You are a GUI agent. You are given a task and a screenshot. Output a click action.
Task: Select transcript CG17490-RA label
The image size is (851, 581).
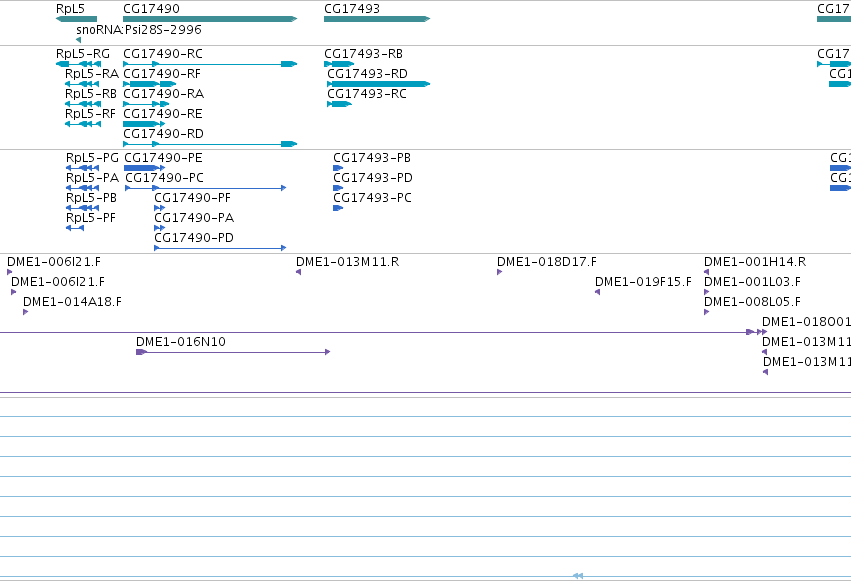click(x=163, y=94)
